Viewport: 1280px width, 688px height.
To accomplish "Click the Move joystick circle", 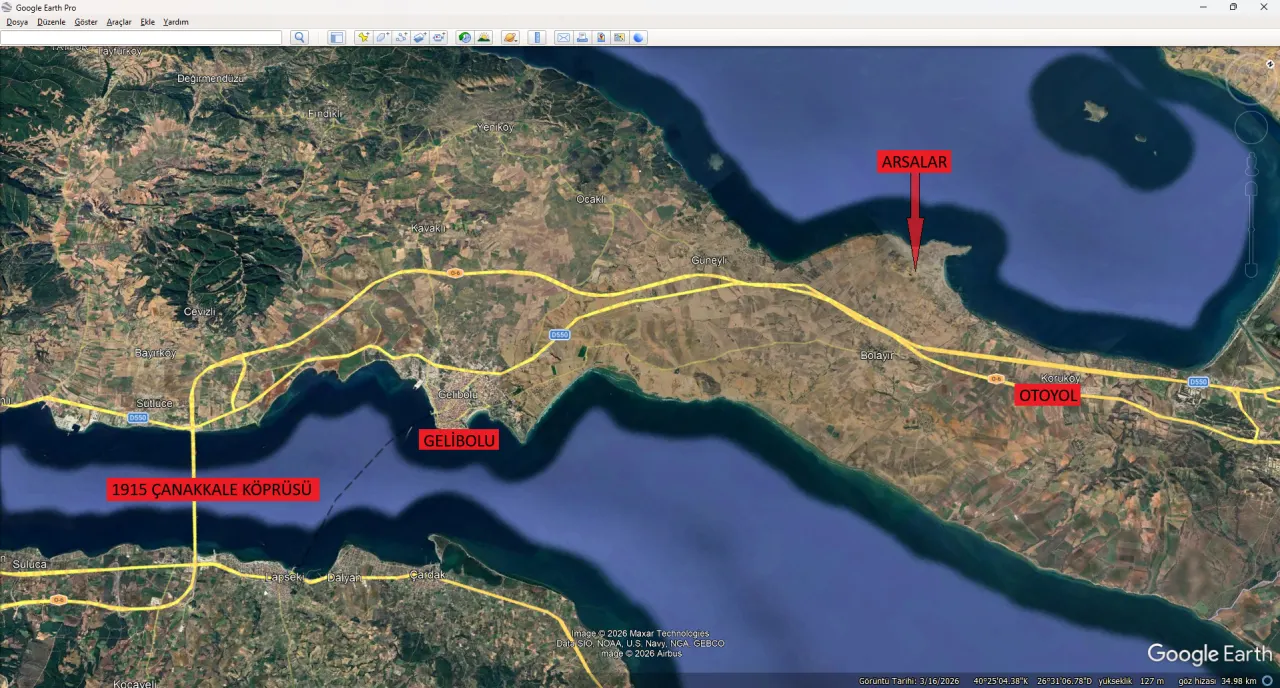I will 1251,127.
